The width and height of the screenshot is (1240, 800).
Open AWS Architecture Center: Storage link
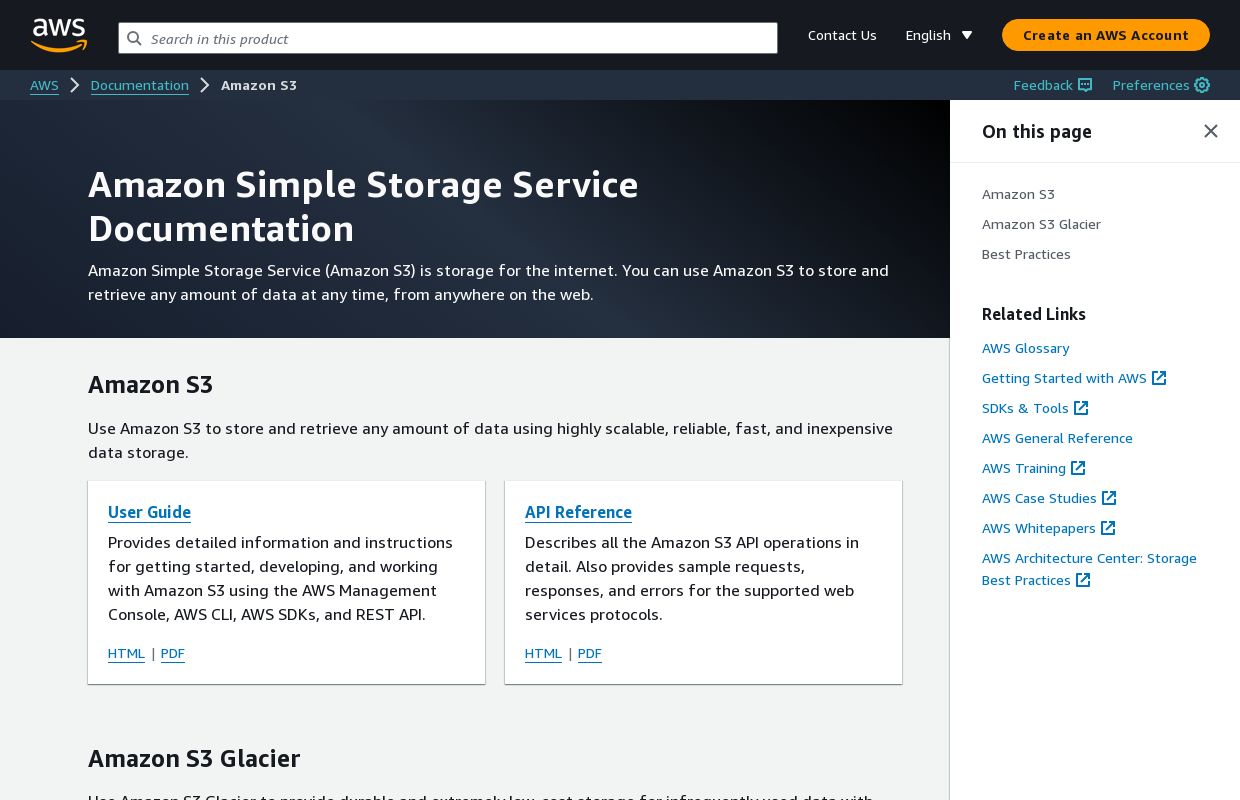click(x=1089, y=558)
